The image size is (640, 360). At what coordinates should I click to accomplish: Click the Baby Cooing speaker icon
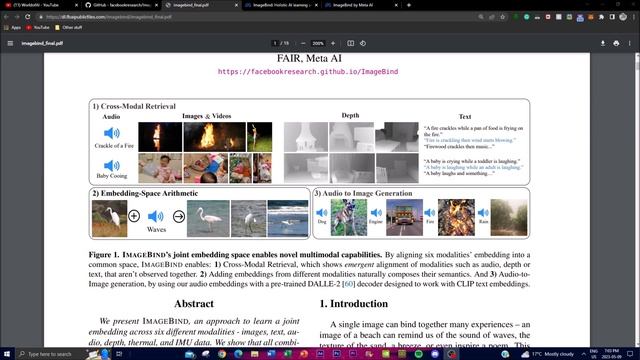pyautogui.click(x=112, y=166)
